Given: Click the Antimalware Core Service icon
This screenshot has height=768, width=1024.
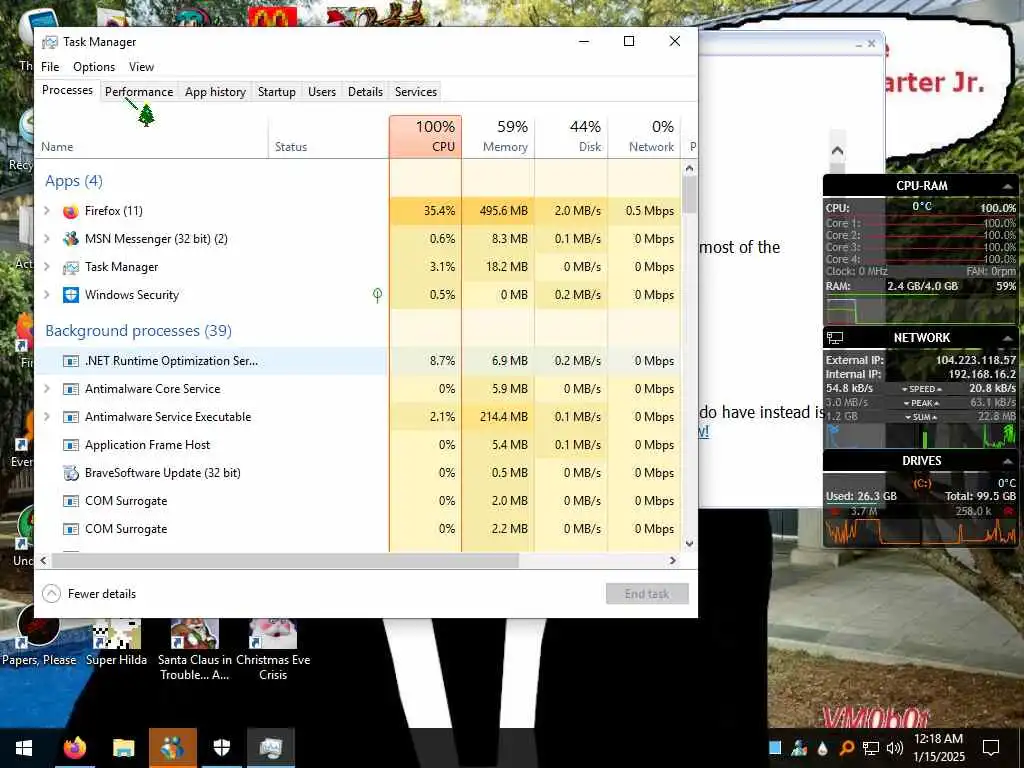Looking at the screenshot, I should 71,389.
